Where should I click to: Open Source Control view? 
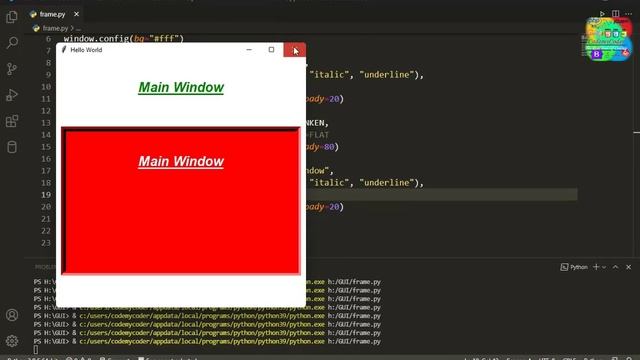(x=12, y=69)
